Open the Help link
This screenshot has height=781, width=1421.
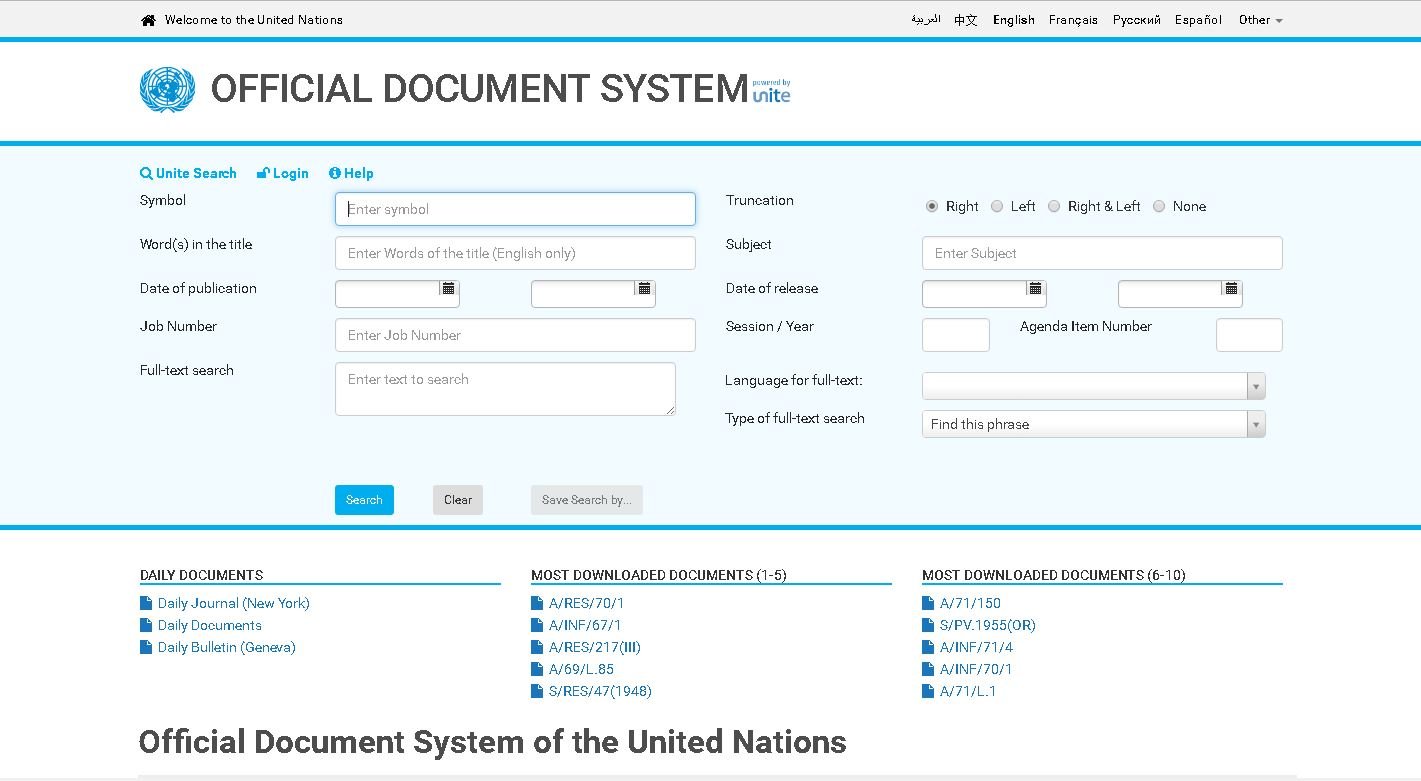coord(351,173)
